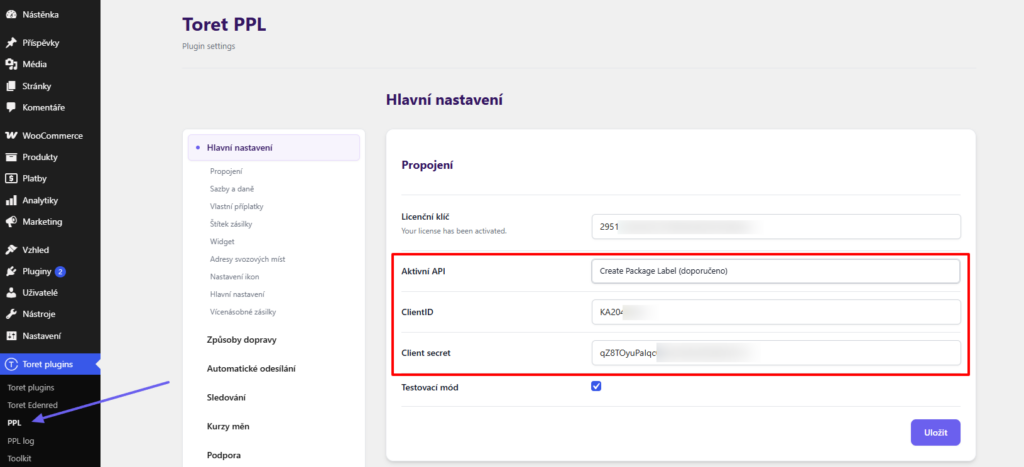Click the Pluginy plug icon
This screenshot has height=467, width=1024.
click(x=10, y=272)
